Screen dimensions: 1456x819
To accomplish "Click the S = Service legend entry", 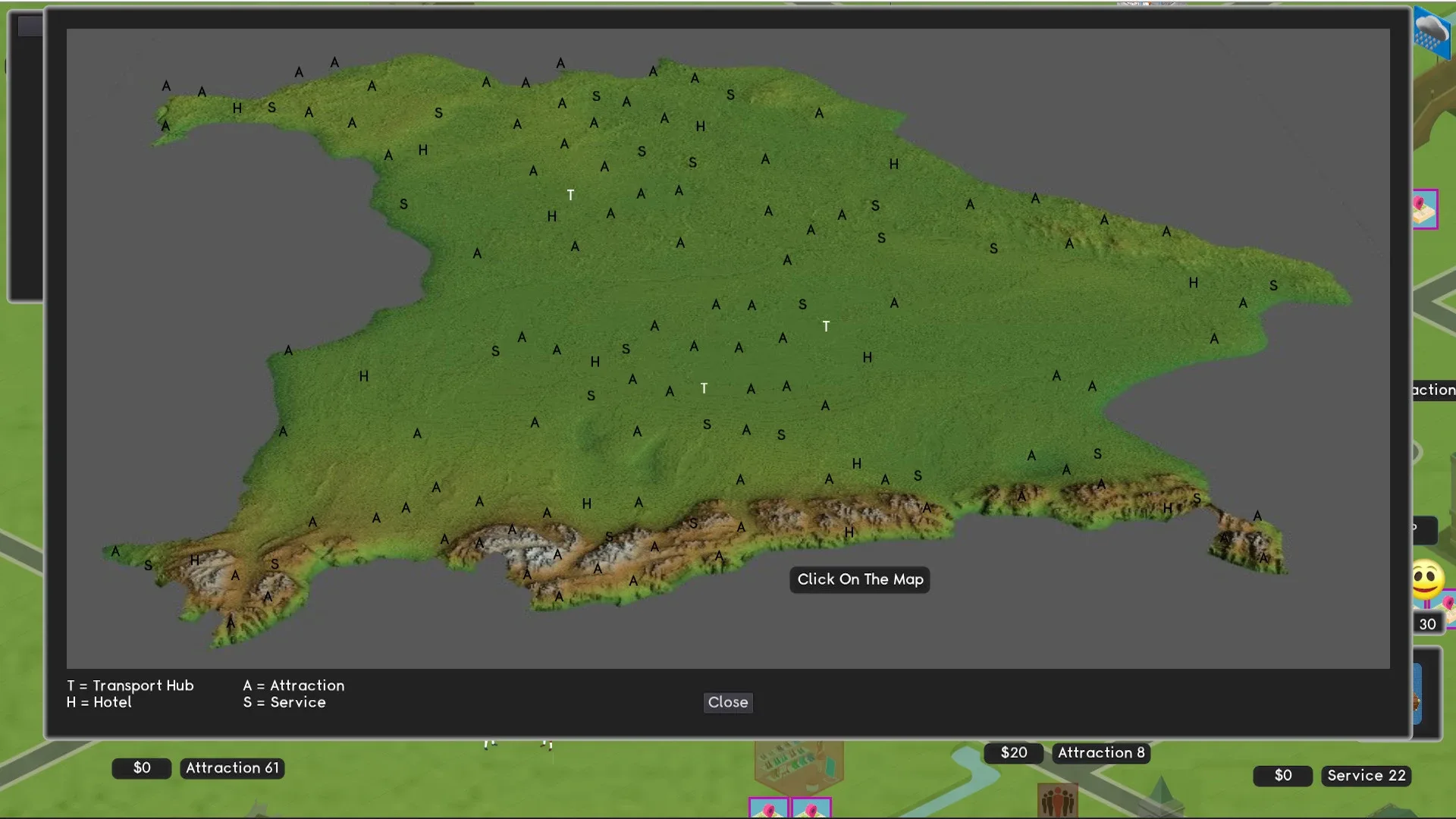I will point(284,703).
